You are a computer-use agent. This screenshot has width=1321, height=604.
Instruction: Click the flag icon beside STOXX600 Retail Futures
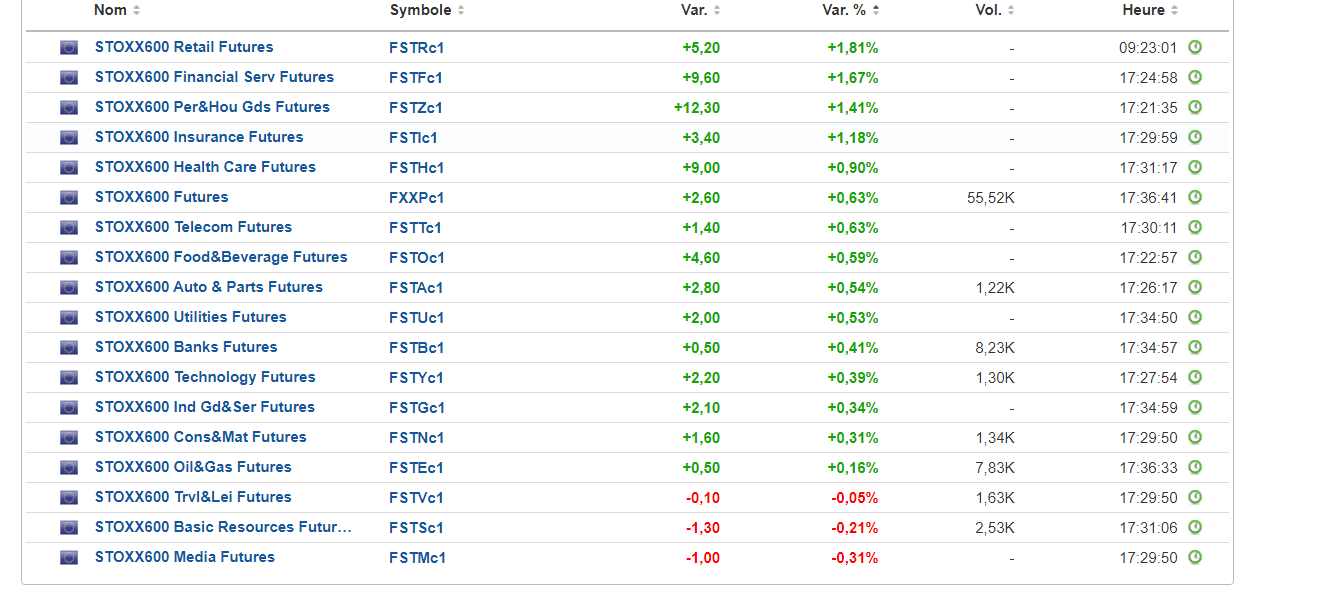tap(69, 47)
